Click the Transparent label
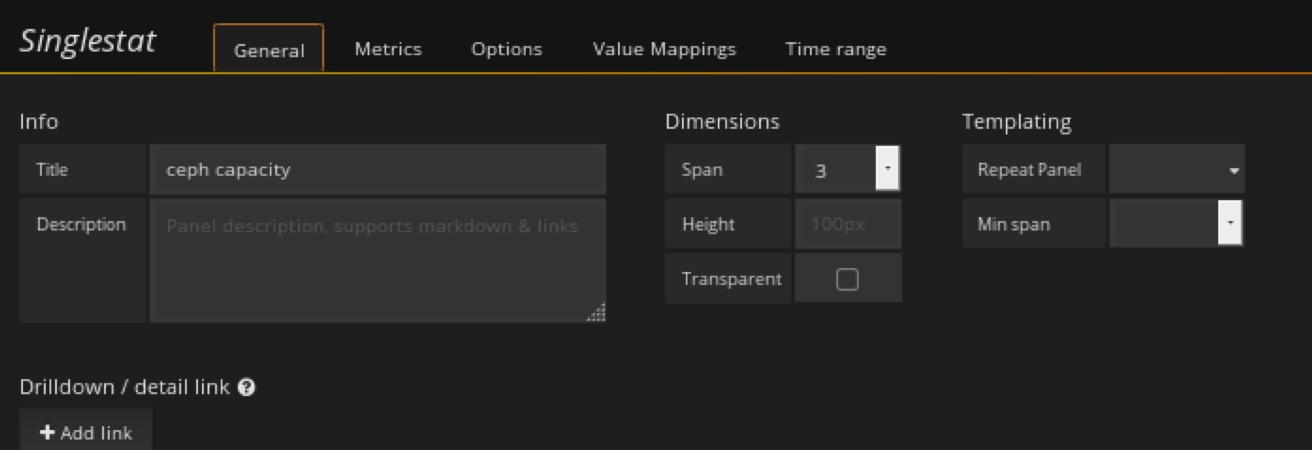The height and width of the screenshot is (450, 1312). (731, 279)
